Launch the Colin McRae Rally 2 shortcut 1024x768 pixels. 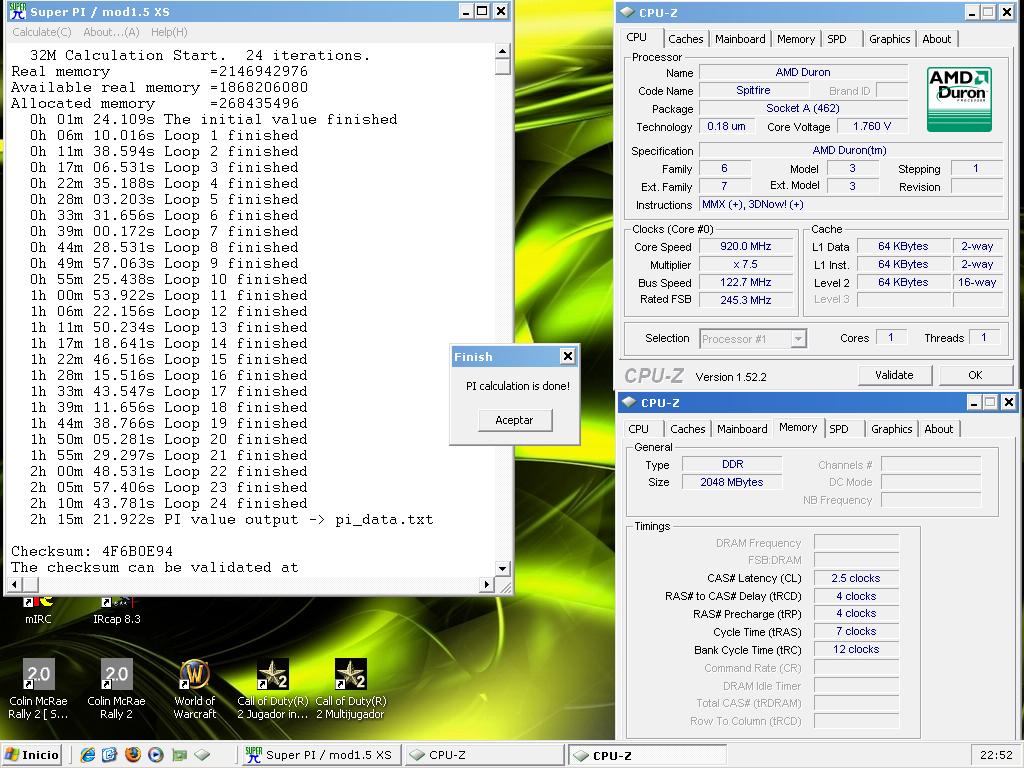point(116,689)
